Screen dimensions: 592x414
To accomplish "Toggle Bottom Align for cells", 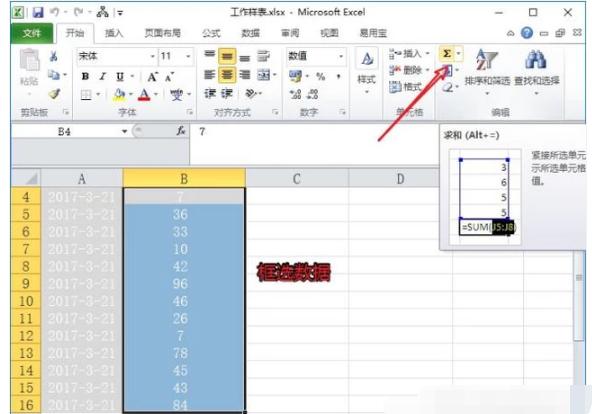I will pyautogui.click(x=245, y=57).
